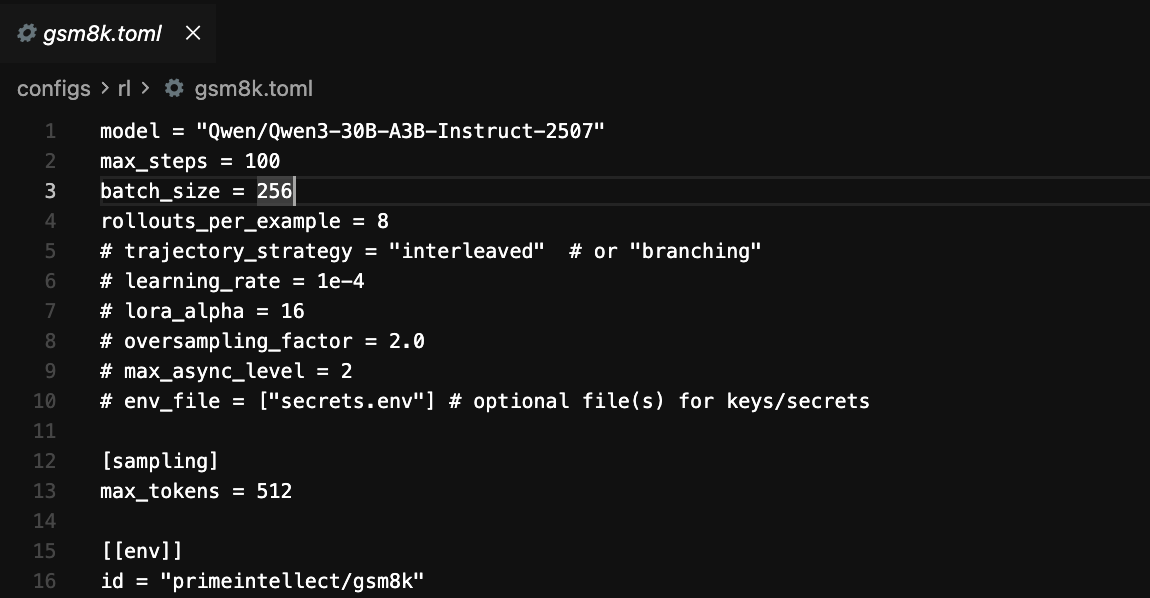Image resolution: width=1150 pixels, height=598 pixels.
Task: Click the gear icon in the gsm8k.toml tab
Action: click(27, 33)
